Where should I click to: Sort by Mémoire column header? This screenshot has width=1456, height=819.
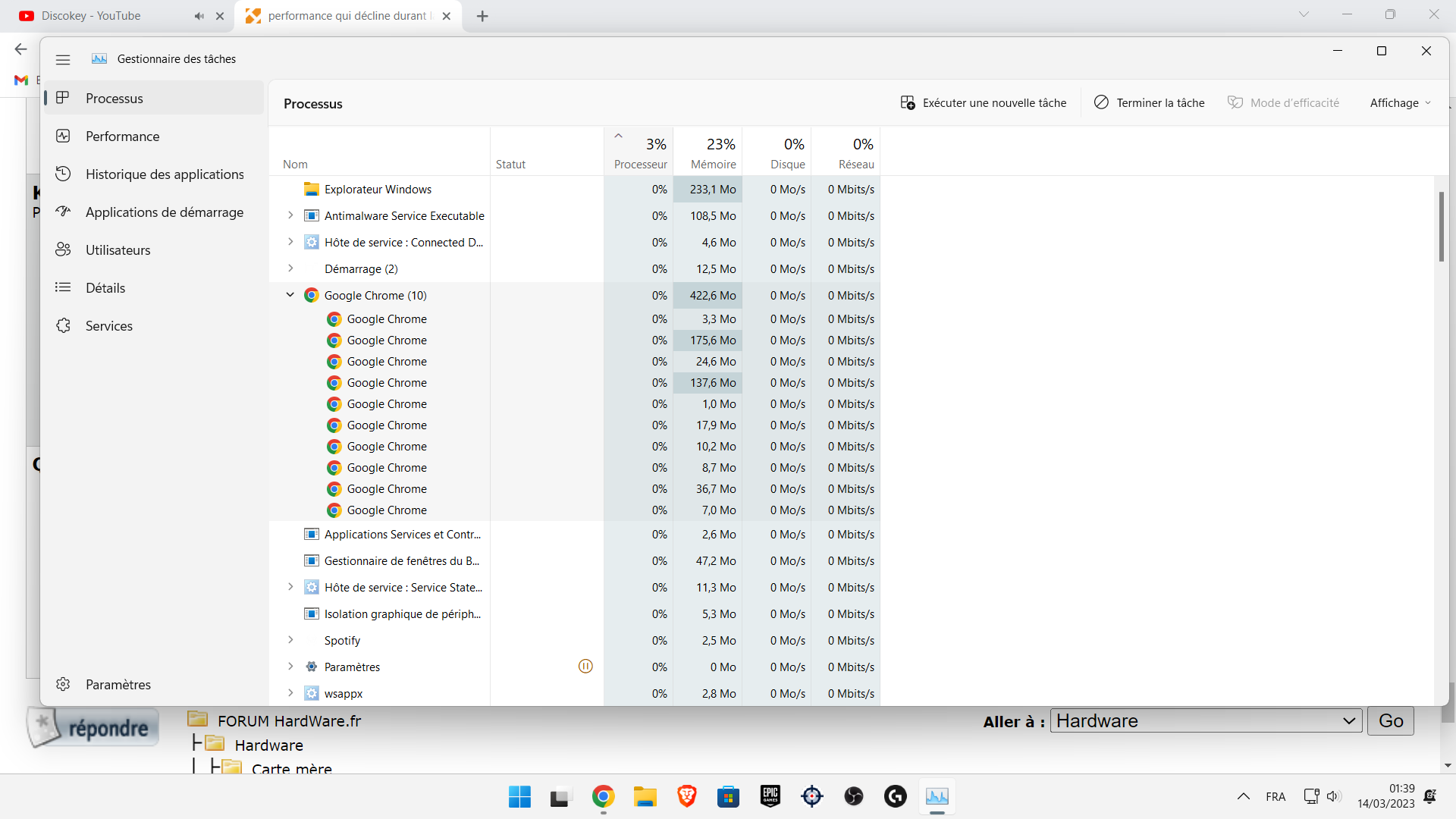(x=708, y=152)
